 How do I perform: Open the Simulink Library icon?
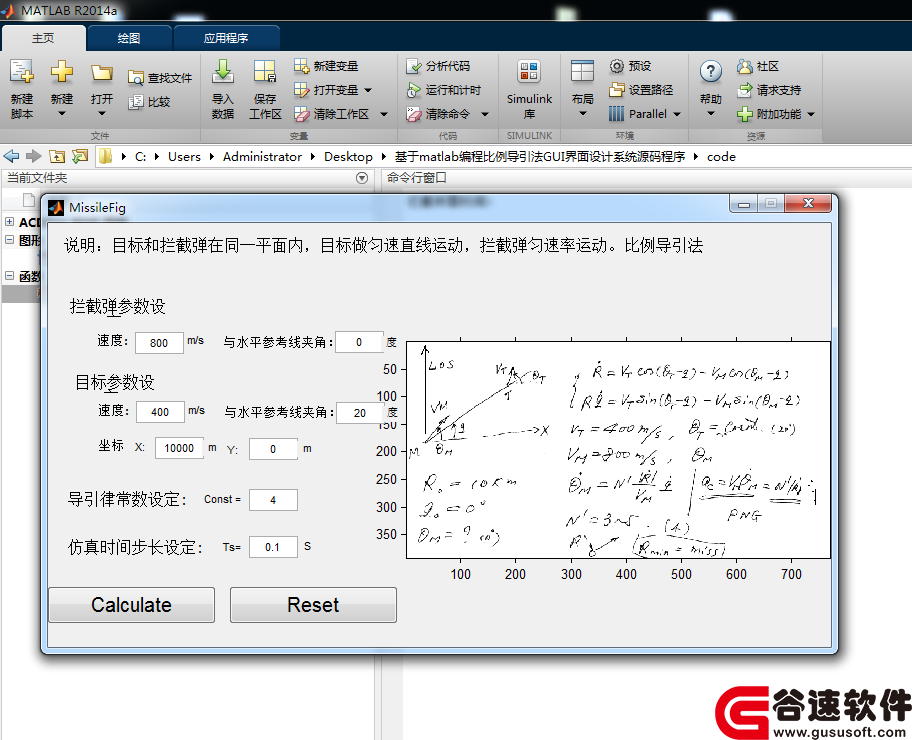click(529, 72)
